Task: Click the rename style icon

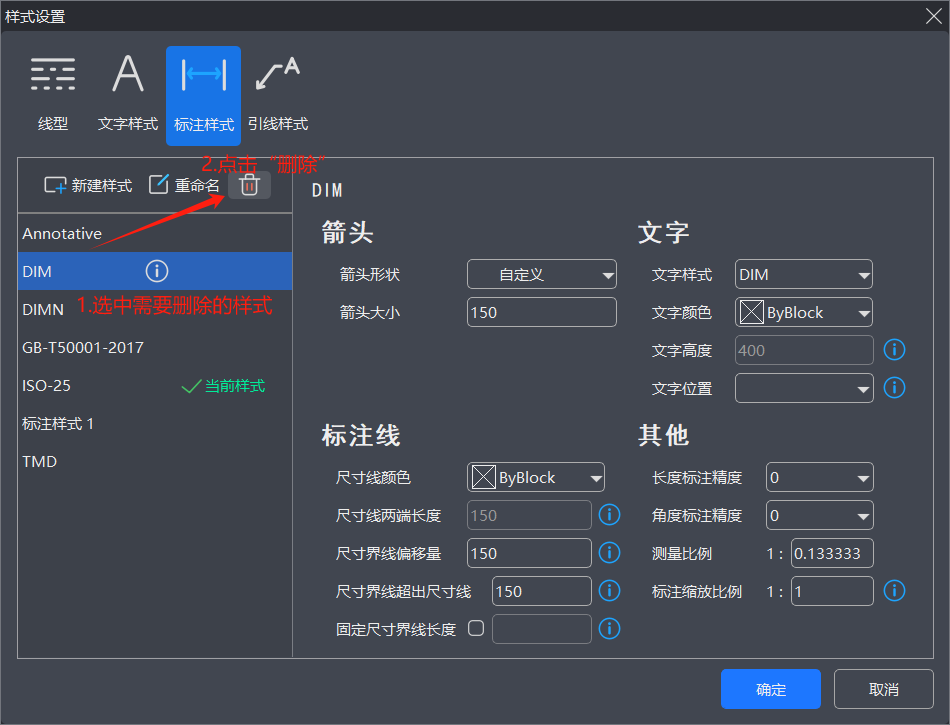Action: click(159, 185)
